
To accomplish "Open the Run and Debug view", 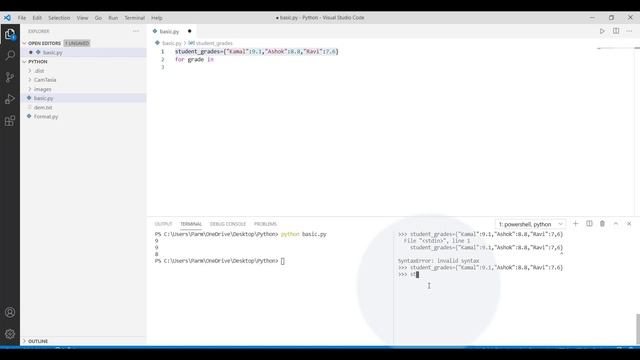I will tap(10, 99).
